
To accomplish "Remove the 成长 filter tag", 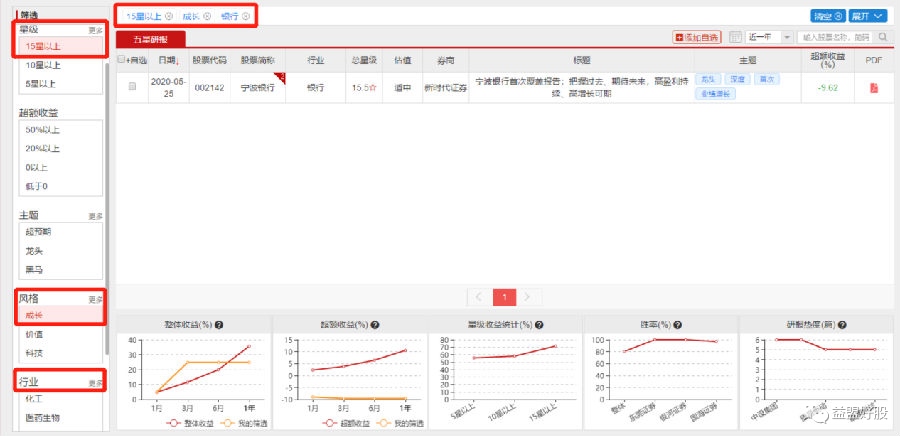I will point(207,16).
